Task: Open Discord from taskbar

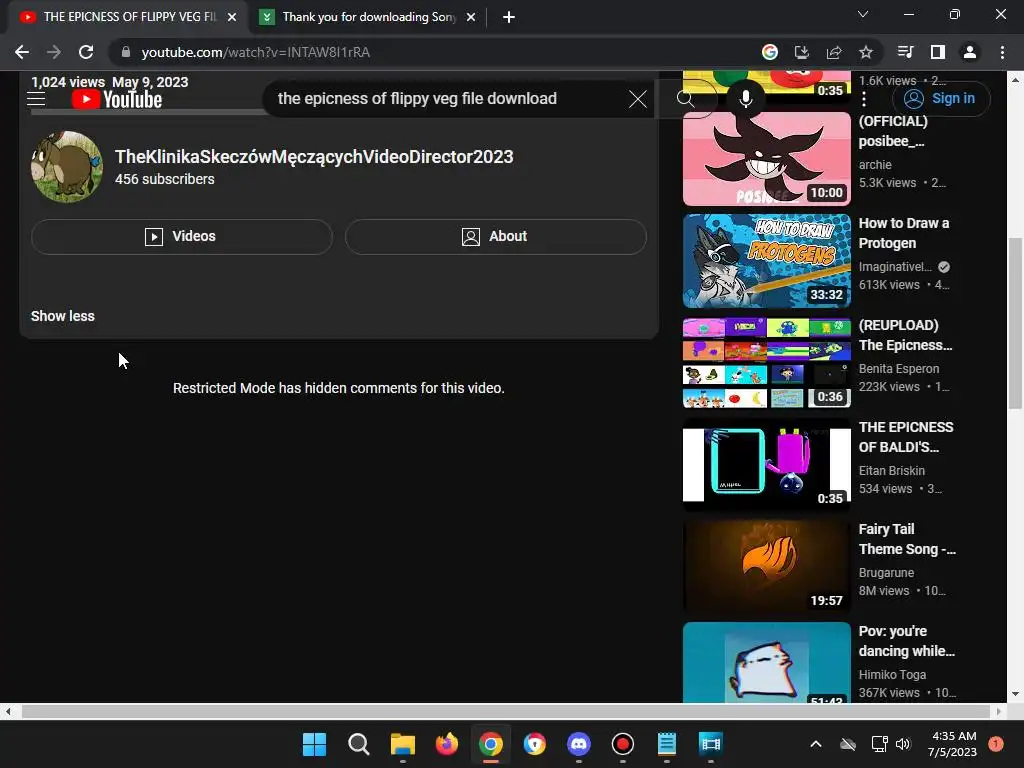Action: pyautogui.click(x=579, y=744)
